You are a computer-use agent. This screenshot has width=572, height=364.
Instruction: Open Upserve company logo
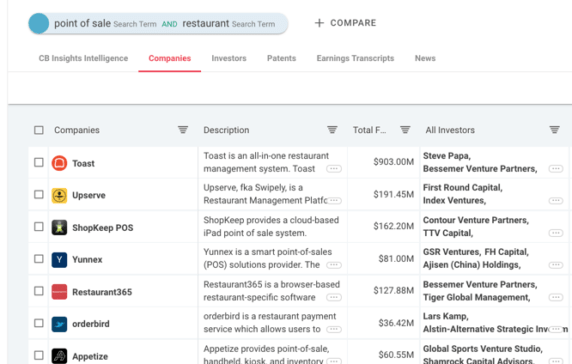(x=59, y=195)
